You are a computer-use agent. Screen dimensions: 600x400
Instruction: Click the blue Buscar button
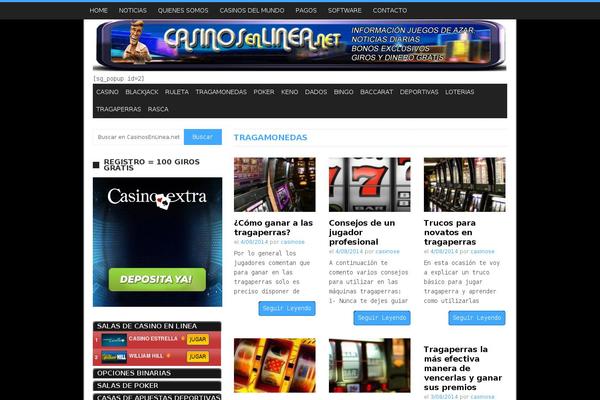pos(203,137)
